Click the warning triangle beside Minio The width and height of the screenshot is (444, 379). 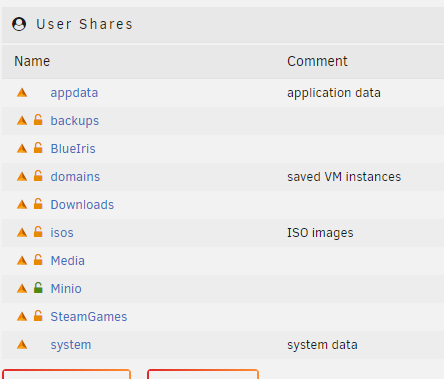pyautogui.click(x=22, y=288)
